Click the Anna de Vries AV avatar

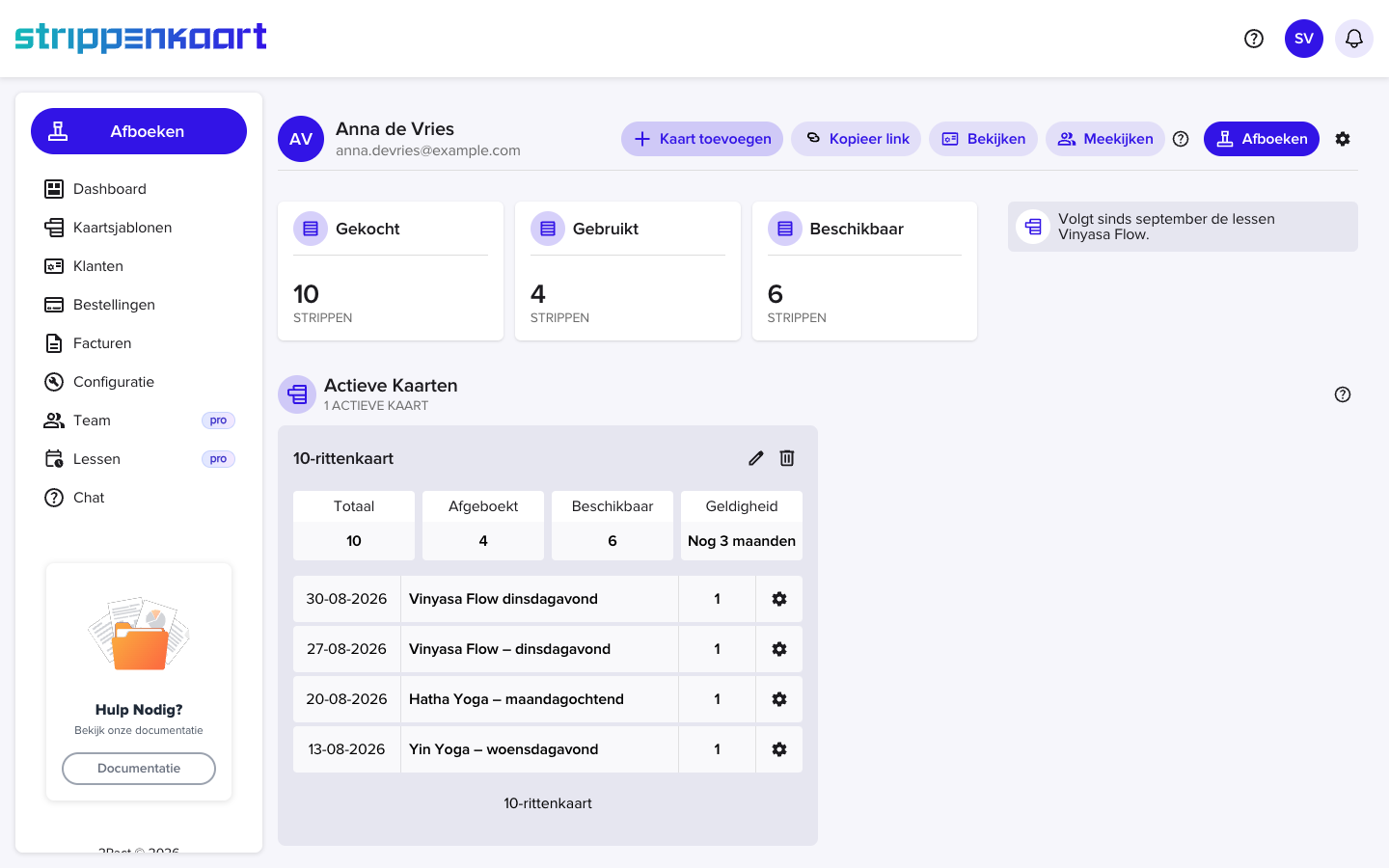click(x=301, y=139)
